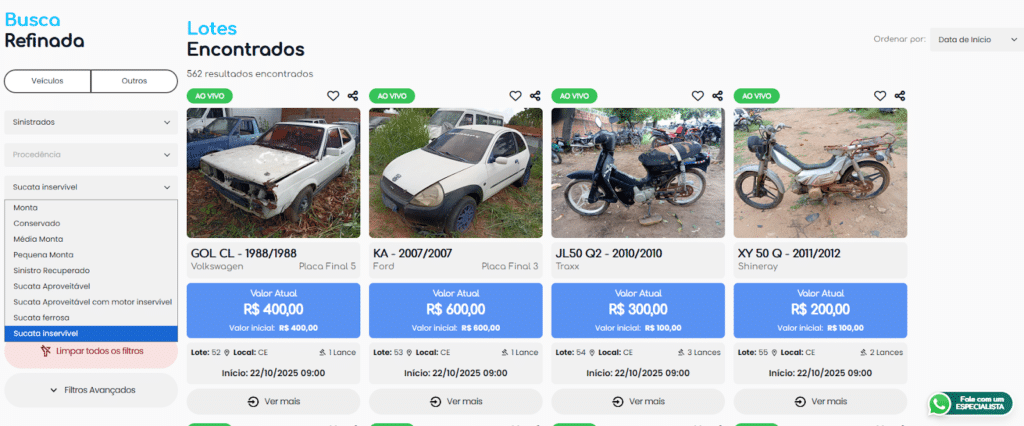
Task: Click Ver mais on GOL CL lot
Action: 273,401
